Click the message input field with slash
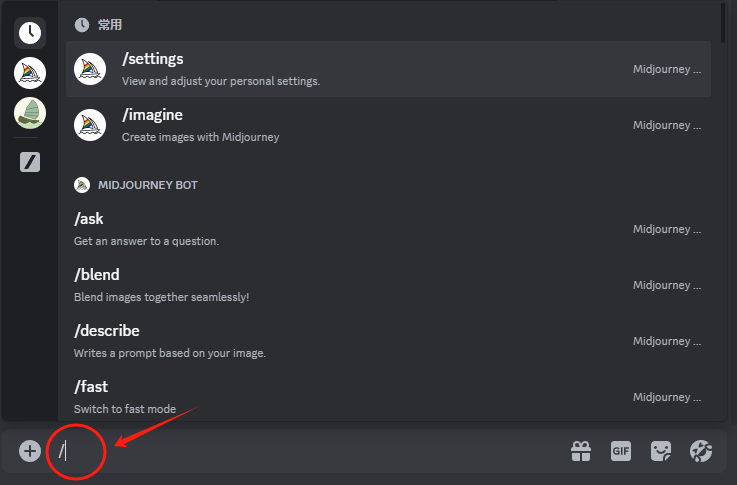Viewport: 737px width, 485px height. coord(306,451)
